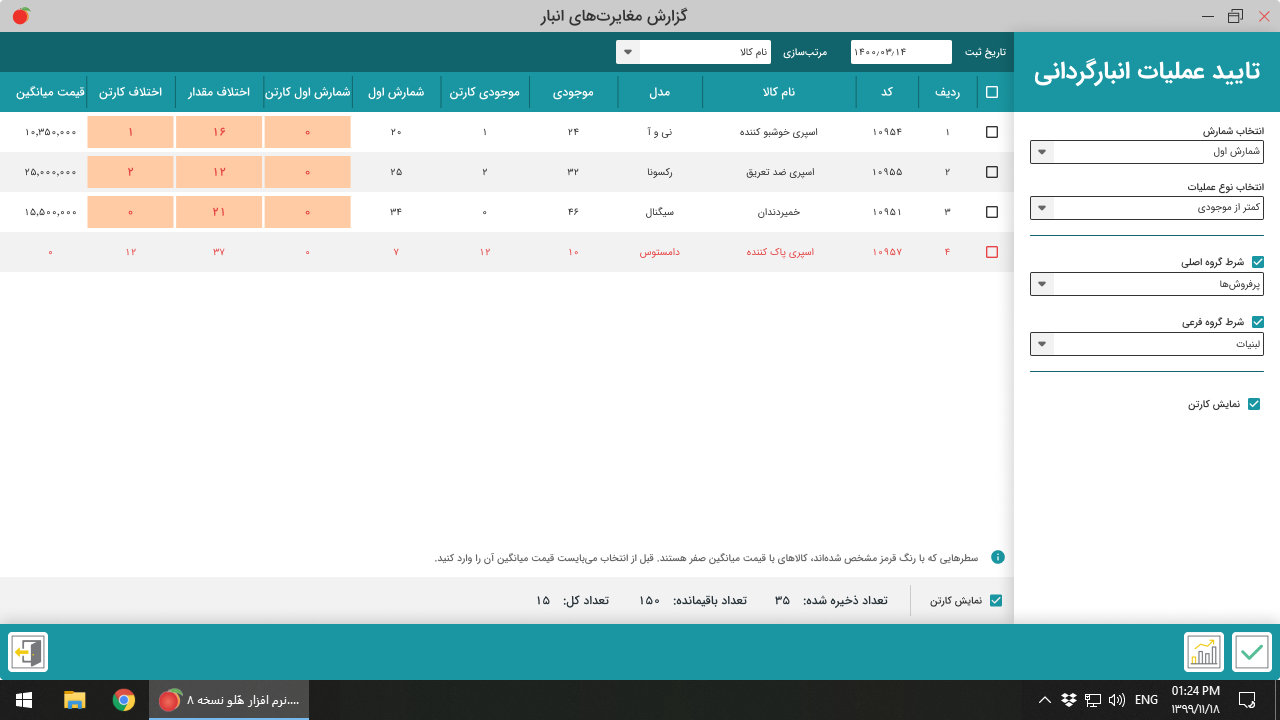This screenshot has height=720, width=1280.
Task: Click the red model cell دامستوس
Action: tap(660, 252)
